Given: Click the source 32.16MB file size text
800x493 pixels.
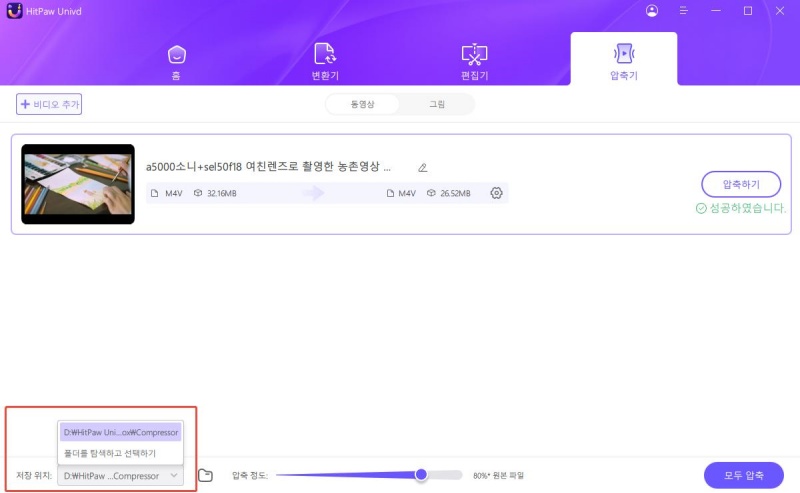Looking at the screenshot, I should pos(221,193).
